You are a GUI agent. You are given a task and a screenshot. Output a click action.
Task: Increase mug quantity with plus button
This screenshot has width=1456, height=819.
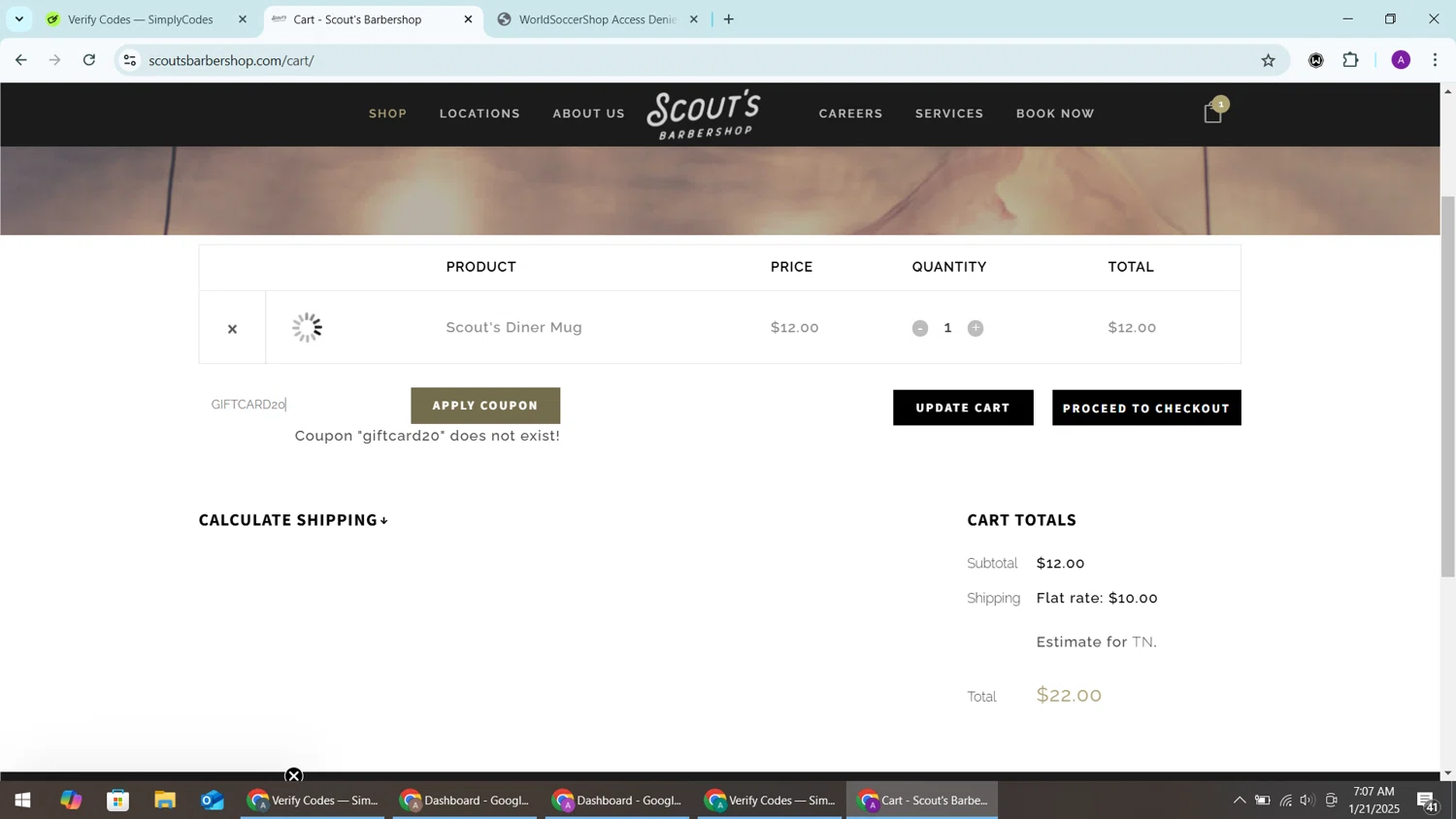click(x=976, y=328)
